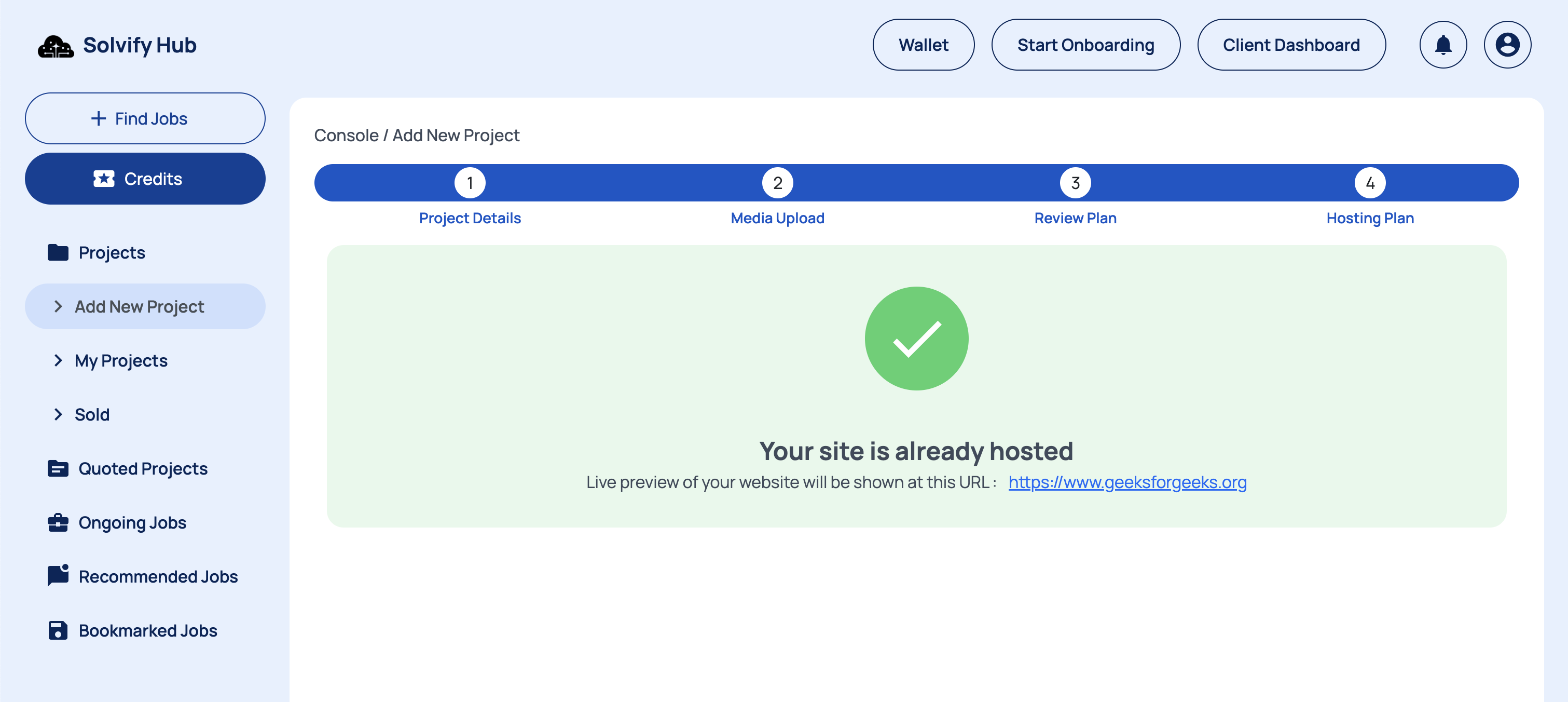Open the Credits button

[x=145, y=179]
